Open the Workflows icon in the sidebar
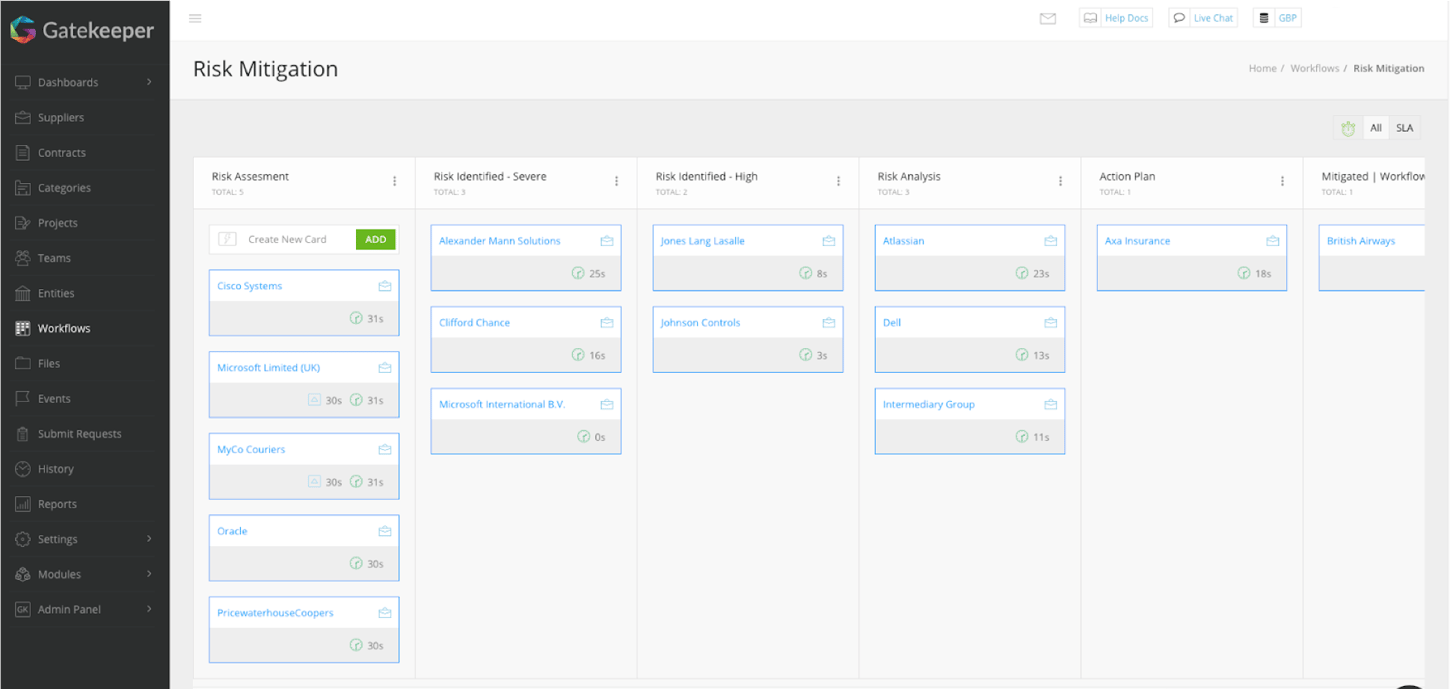Image resolution: width=1450 pixels, height=689 pixels. [22, 328]
